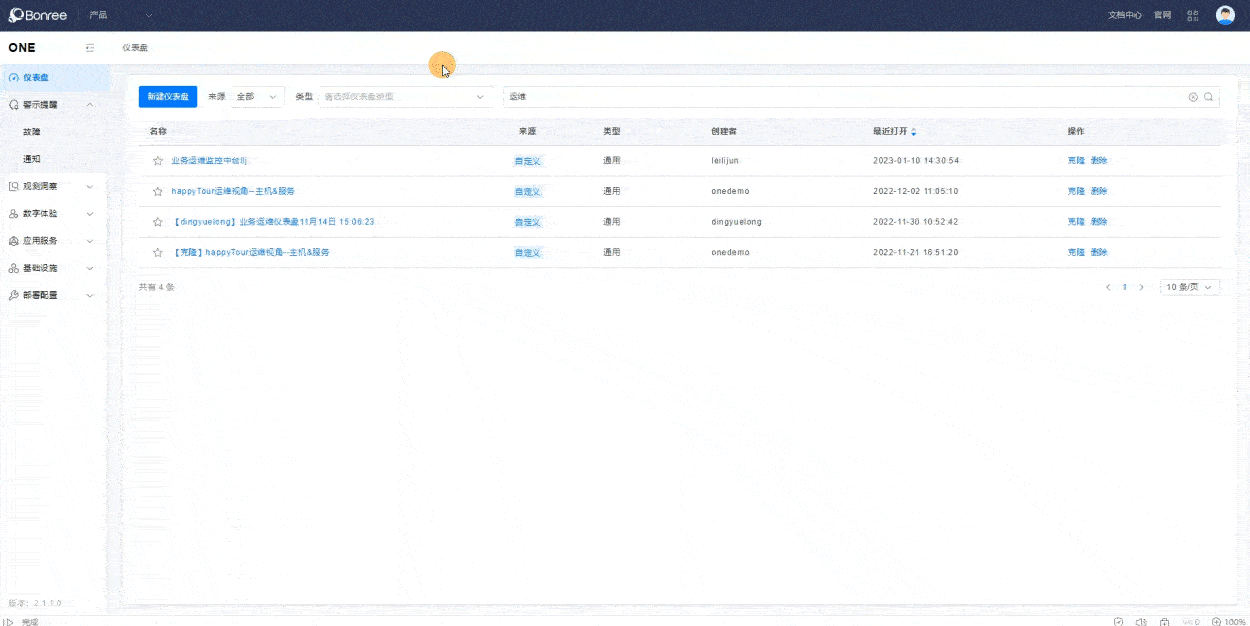Collapse the 警示提醒 sidebar group
1250x626 pixels.
coord(90,104)
